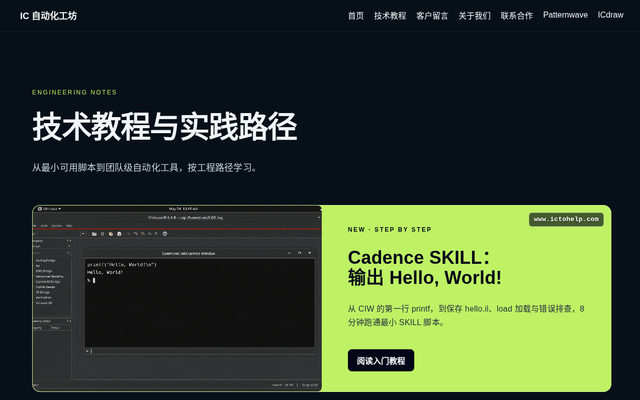Click the 从最小可用脚本到团队级自动化工具 subtitle
640x400 pixels.
coord(145,168)
